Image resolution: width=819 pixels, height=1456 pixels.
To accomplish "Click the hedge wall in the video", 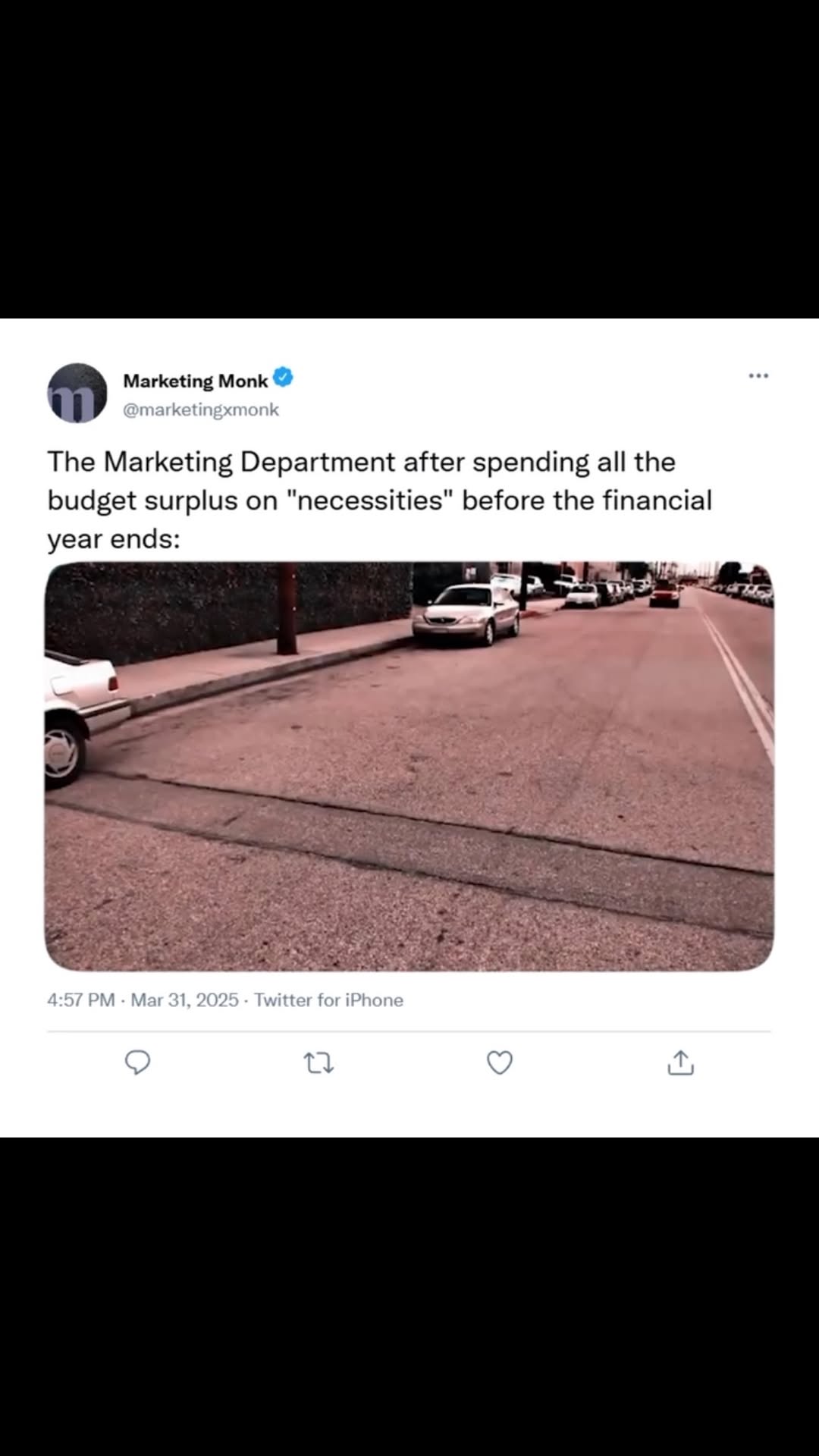I will tap(227, 610).
